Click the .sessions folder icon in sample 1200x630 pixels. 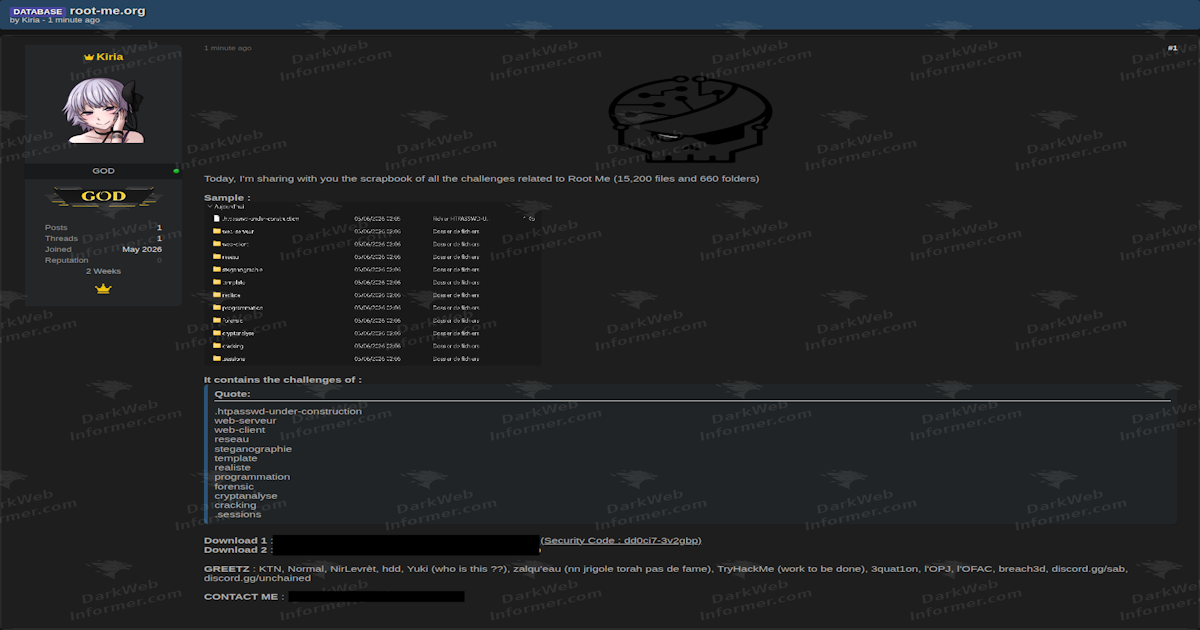(x=216, y=358)
